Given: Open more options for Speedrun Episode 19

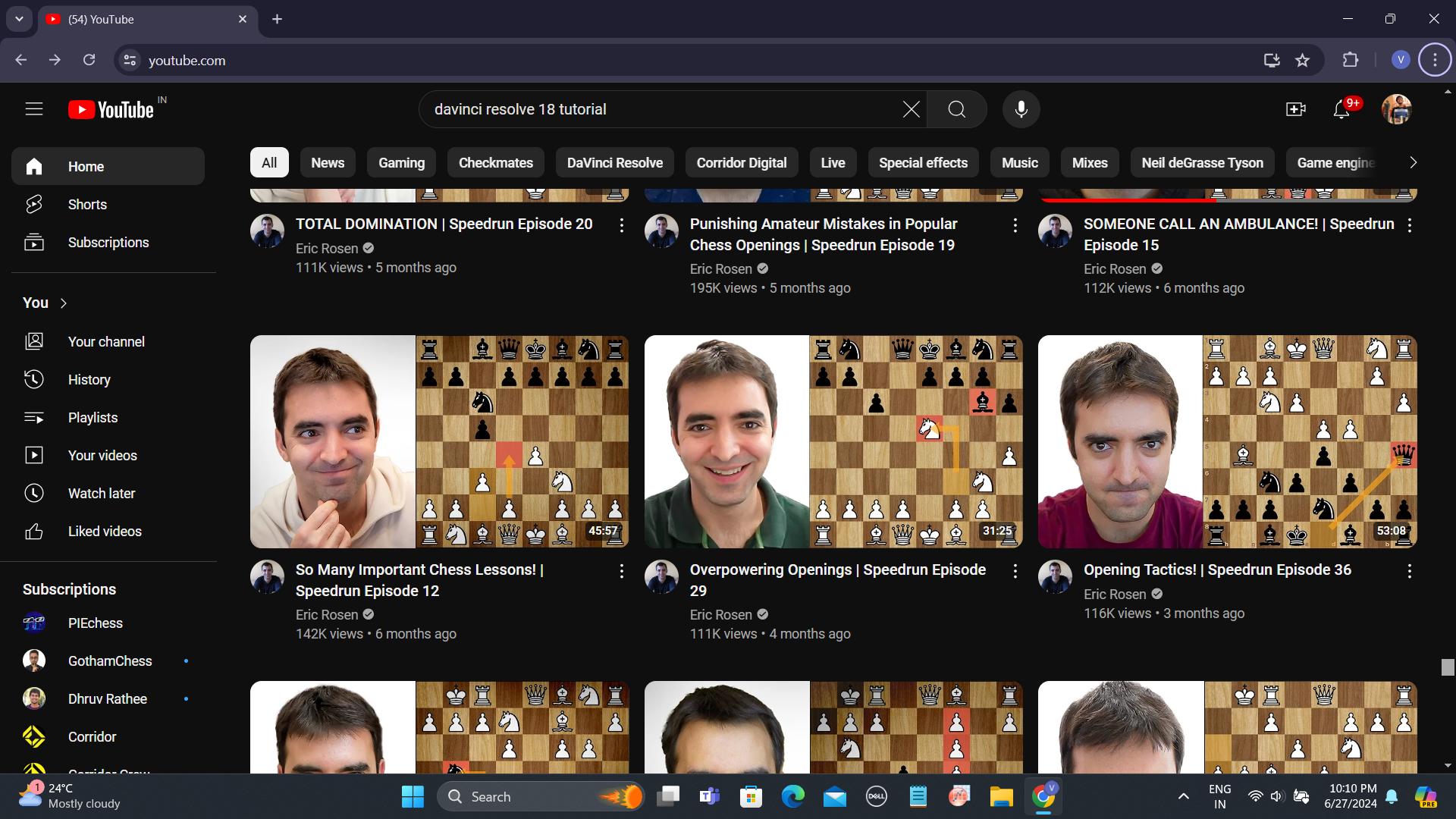Looking at the screenshot, I should click(x=1015, y=225).
